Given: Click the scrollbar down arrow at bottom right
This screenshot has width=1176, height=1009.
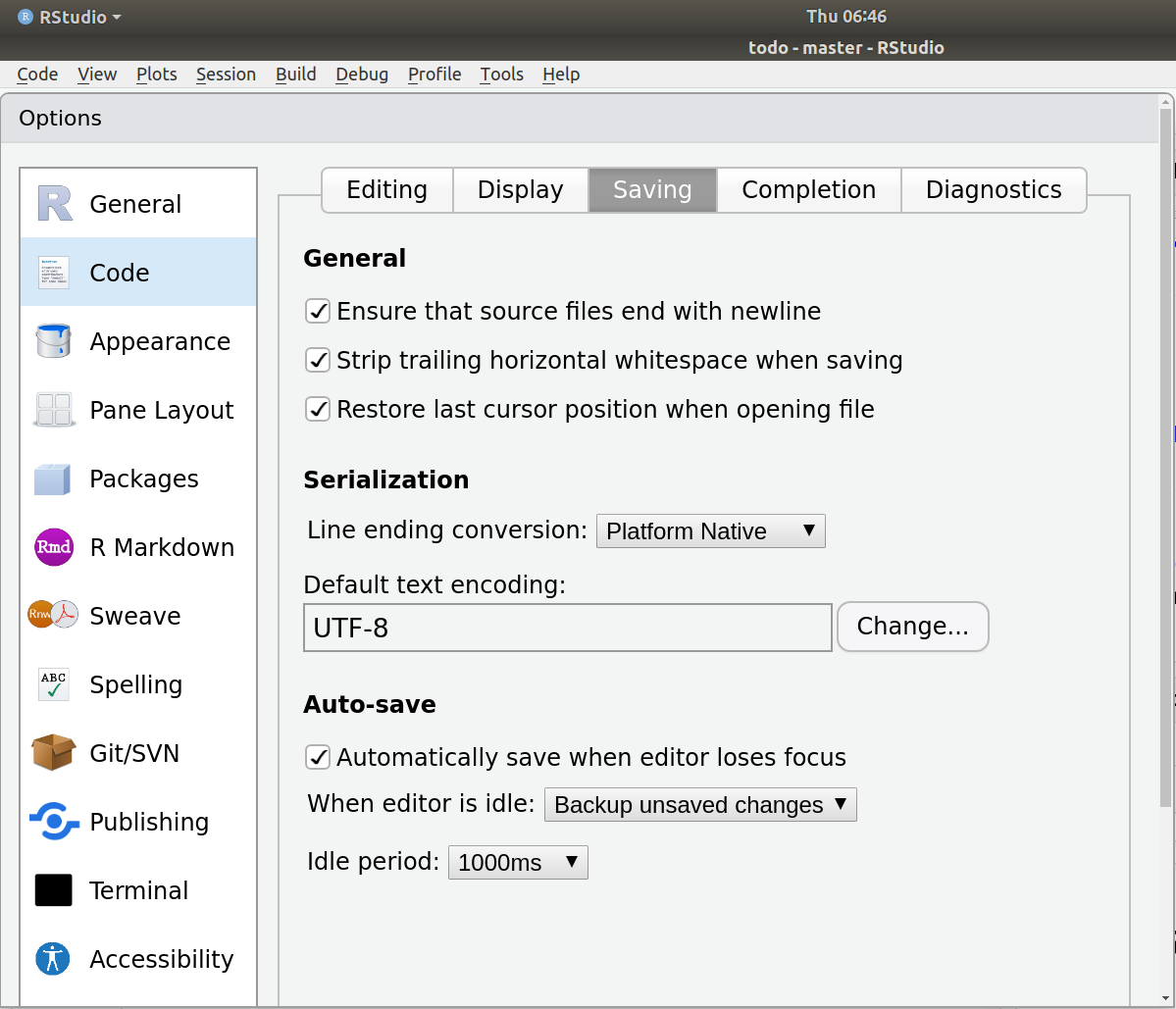Looking at the screenshot, I should (1165, 998).
